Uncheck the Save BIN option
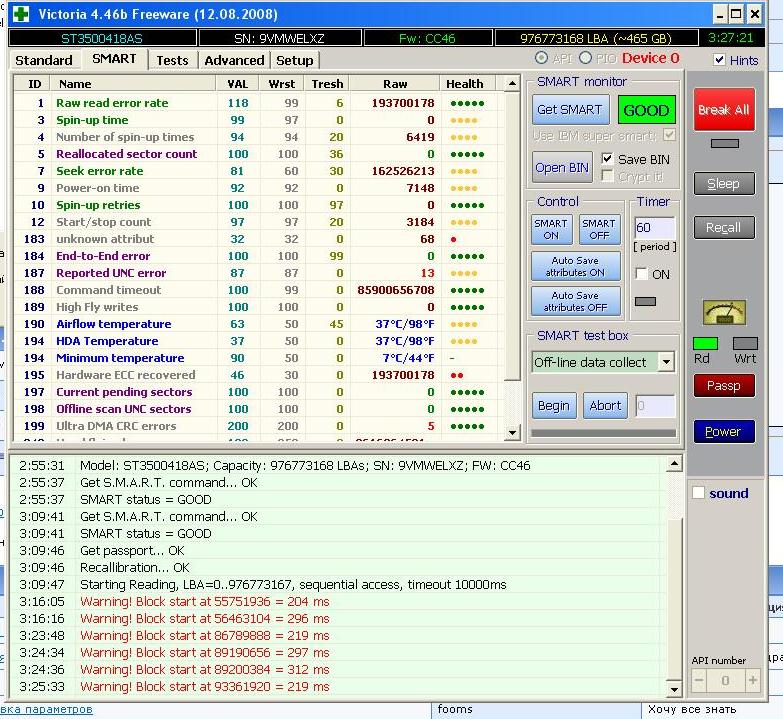This screenshot has width=783, height=719. (x=607, y=159)
